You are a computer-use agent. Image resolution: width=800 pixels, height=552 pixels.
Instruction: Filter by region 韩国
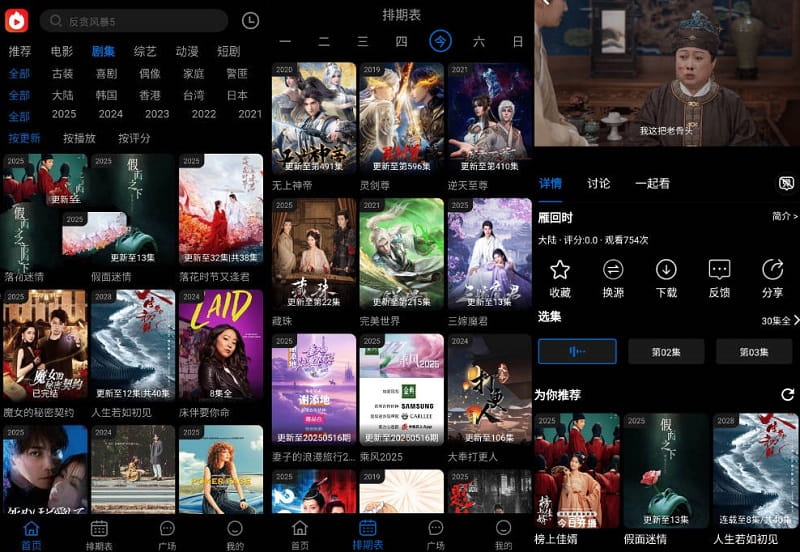[x=107, y=95]
